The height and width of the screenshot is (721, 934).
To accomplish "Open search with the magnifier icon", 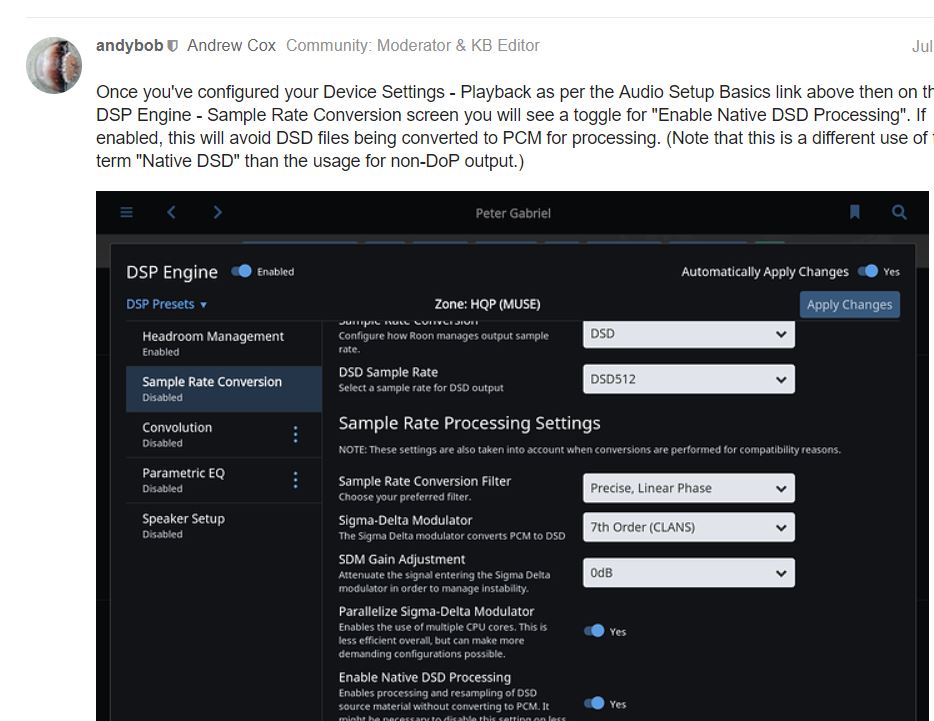I will [899, 212].
